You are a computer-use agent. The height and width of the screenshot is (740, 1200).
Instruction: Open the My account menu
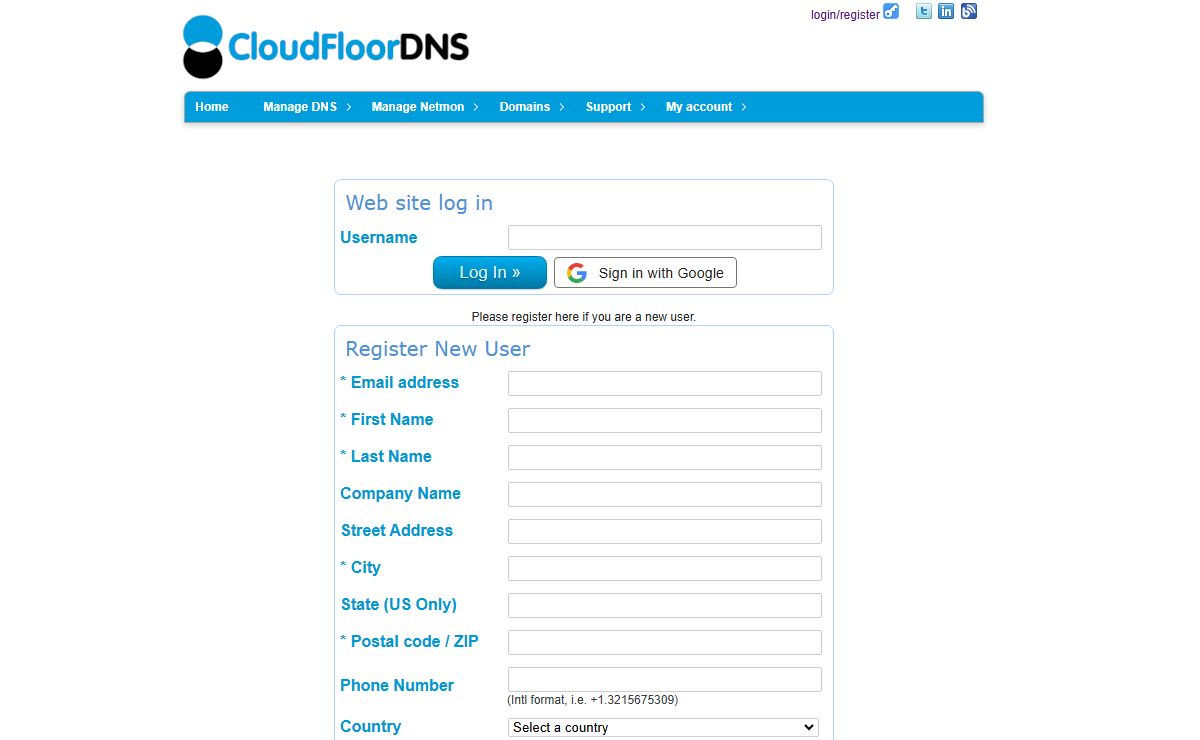click(x=699, y=107)
